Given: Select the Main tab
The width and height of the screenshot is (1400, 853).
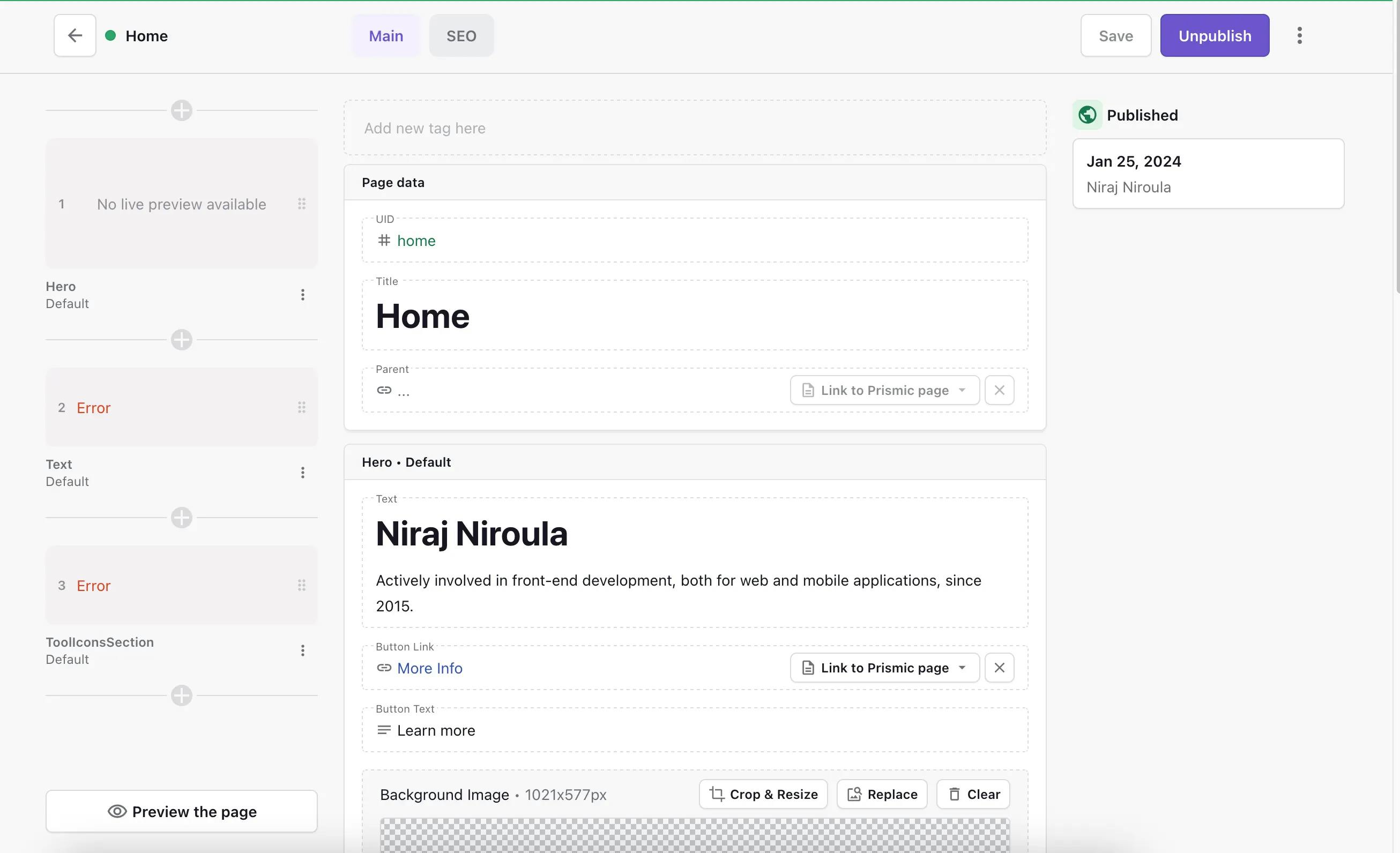Looking at the screenshot, I should coord(386,35).
